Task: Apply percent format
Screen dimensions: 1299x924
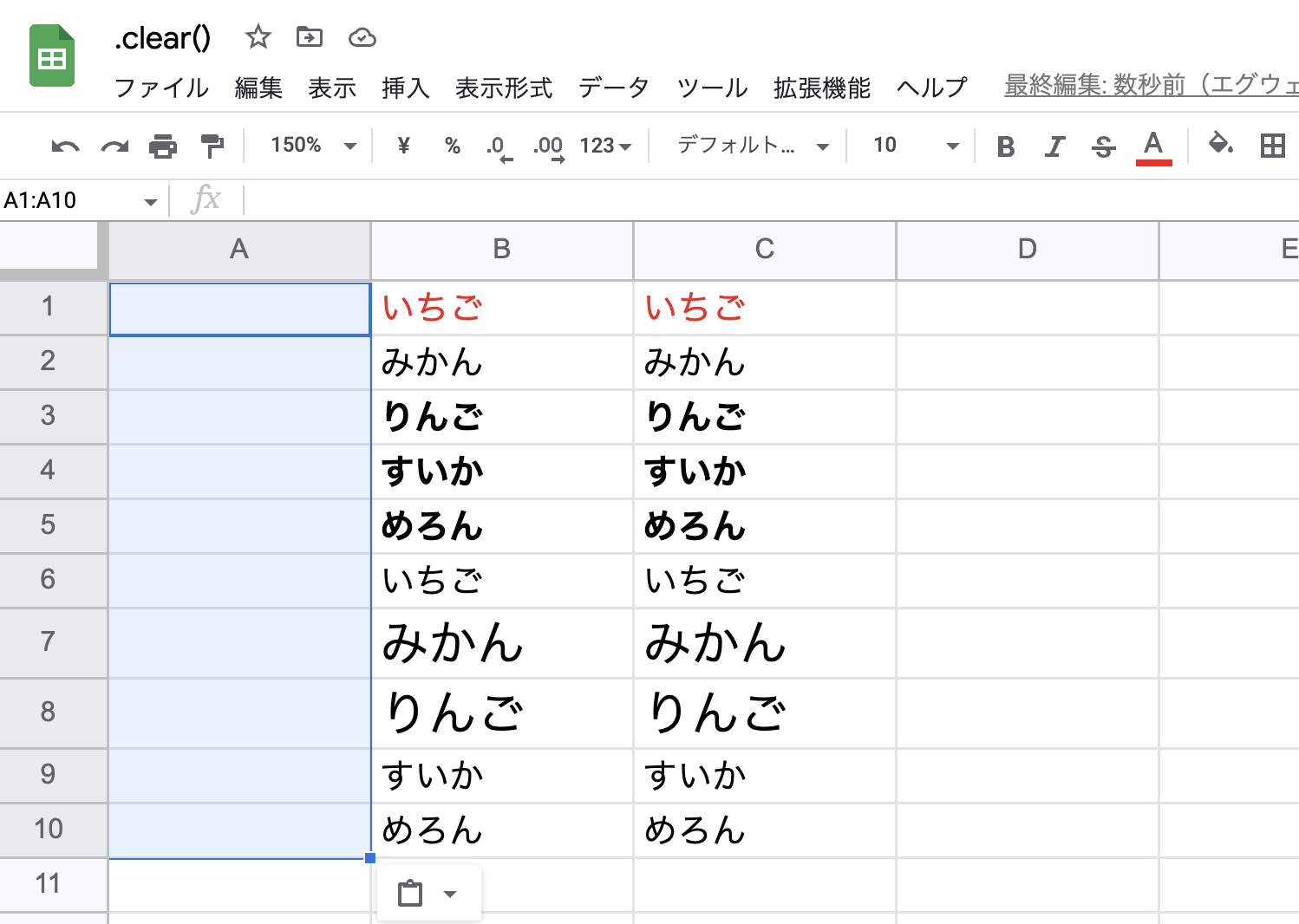Action: (x=452, y=146)
